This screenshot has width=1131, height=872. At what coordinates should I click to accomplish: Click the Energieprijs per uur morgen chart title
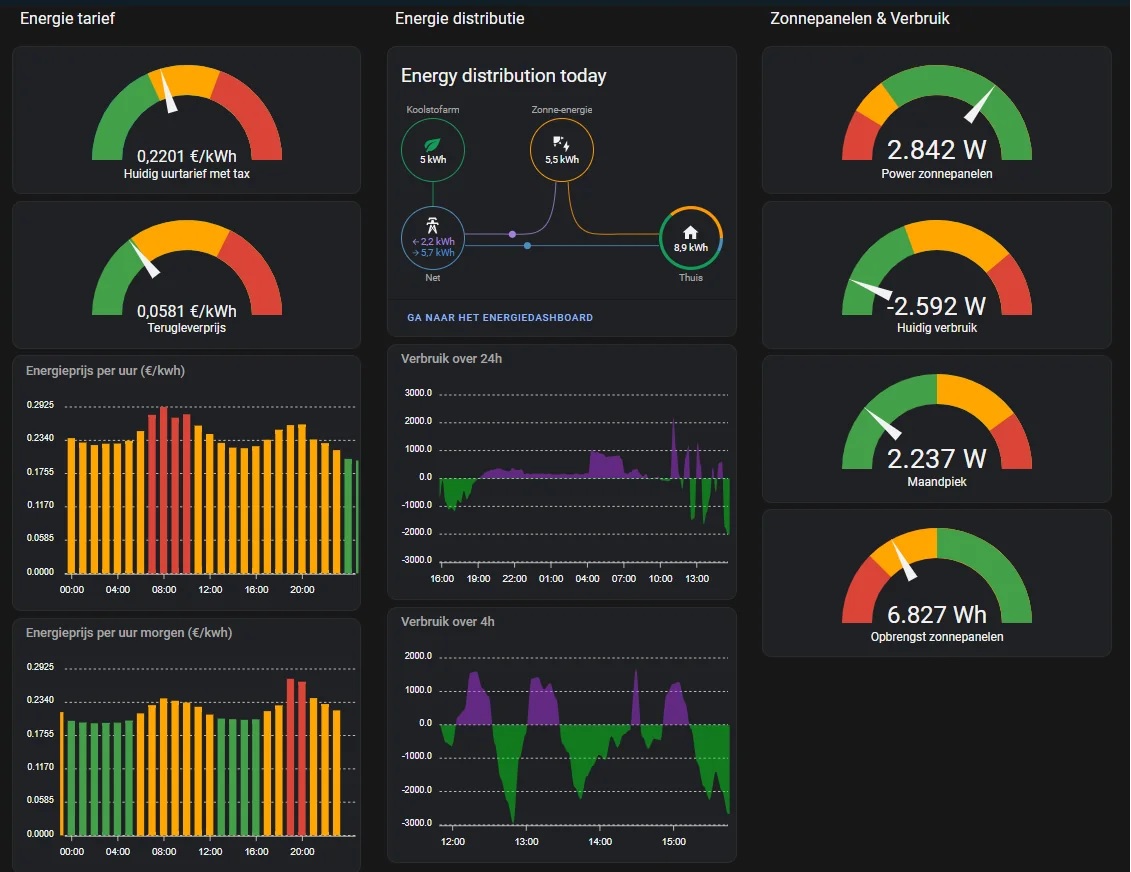122,633
